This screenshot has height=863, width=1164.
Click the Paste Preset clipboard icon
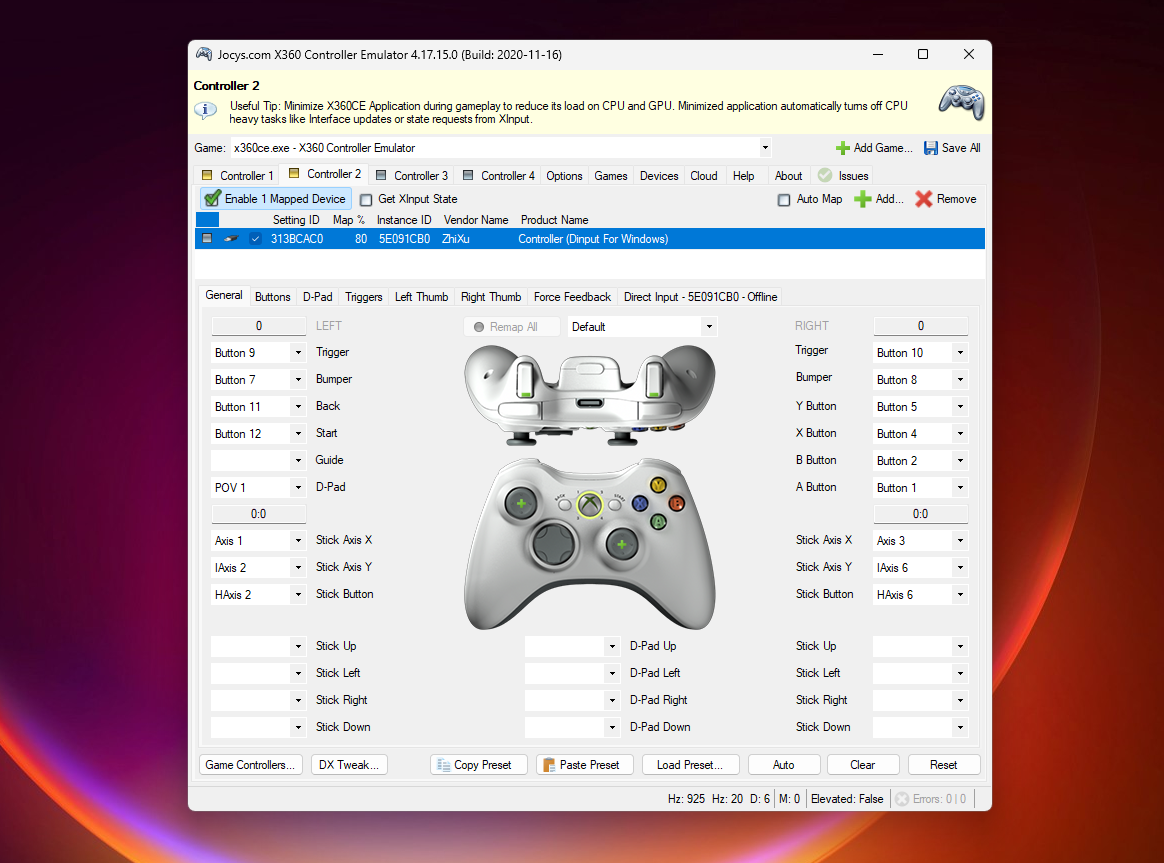click(x=549, y=765)
